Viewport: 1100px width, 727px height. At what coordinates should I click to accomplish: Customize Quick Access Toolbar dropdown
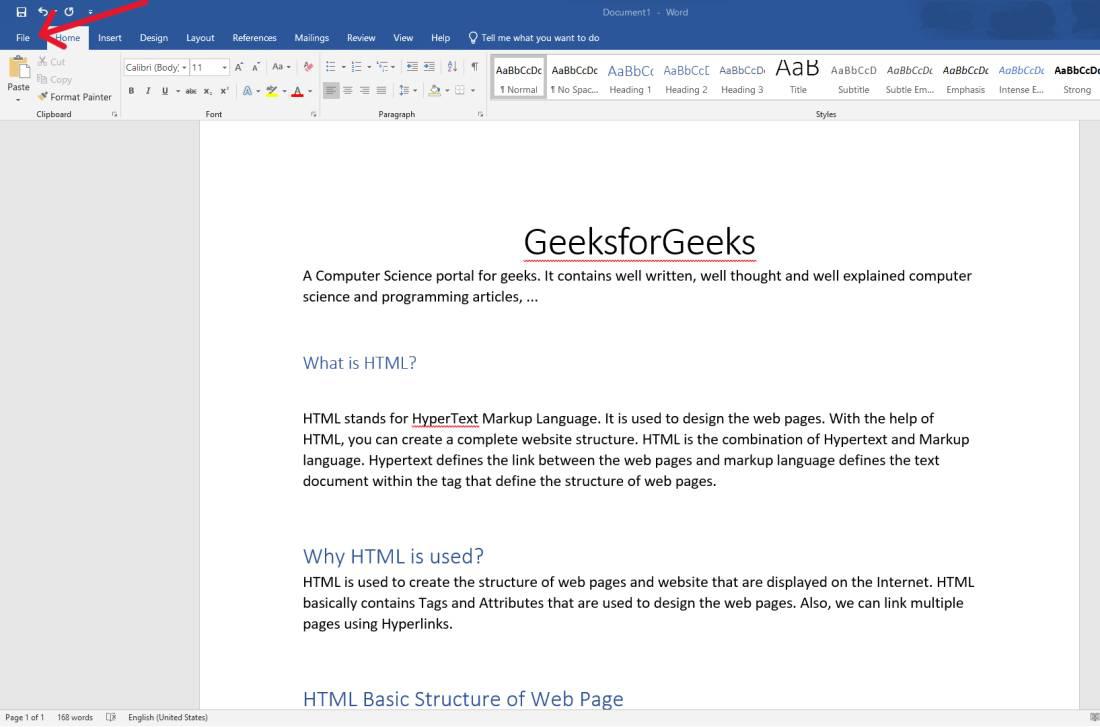tap(90, 12)
